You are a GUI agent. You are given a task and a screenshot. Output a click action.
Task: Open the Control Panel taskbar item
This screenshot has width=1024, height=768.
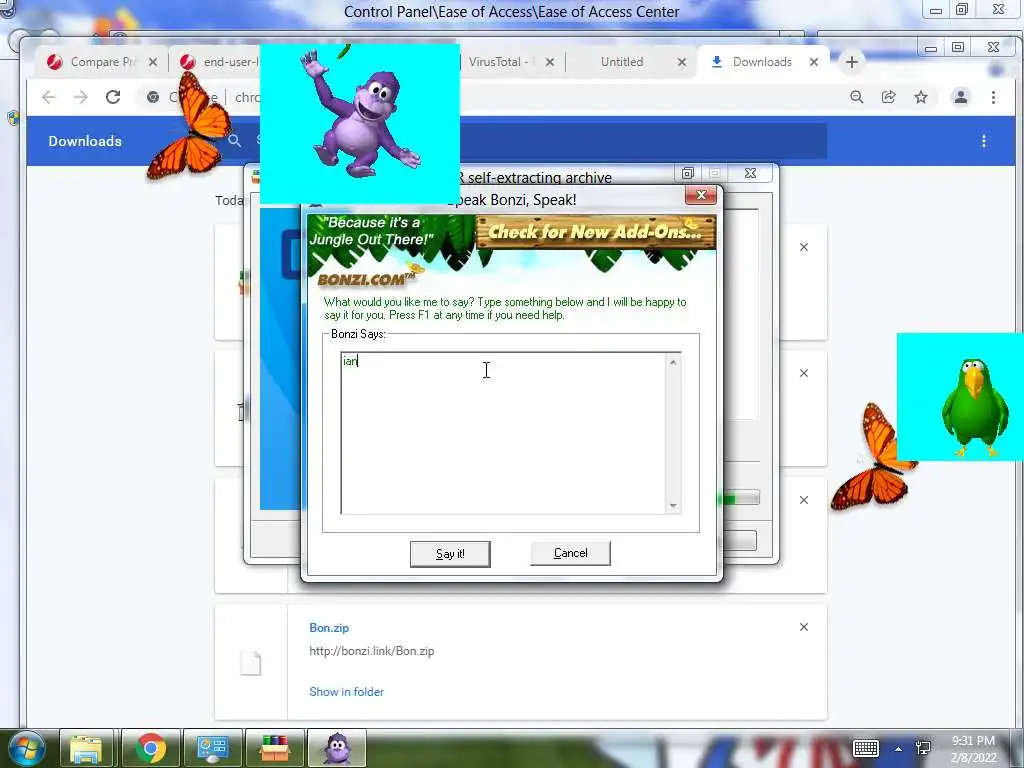click(x=212, y=748)
